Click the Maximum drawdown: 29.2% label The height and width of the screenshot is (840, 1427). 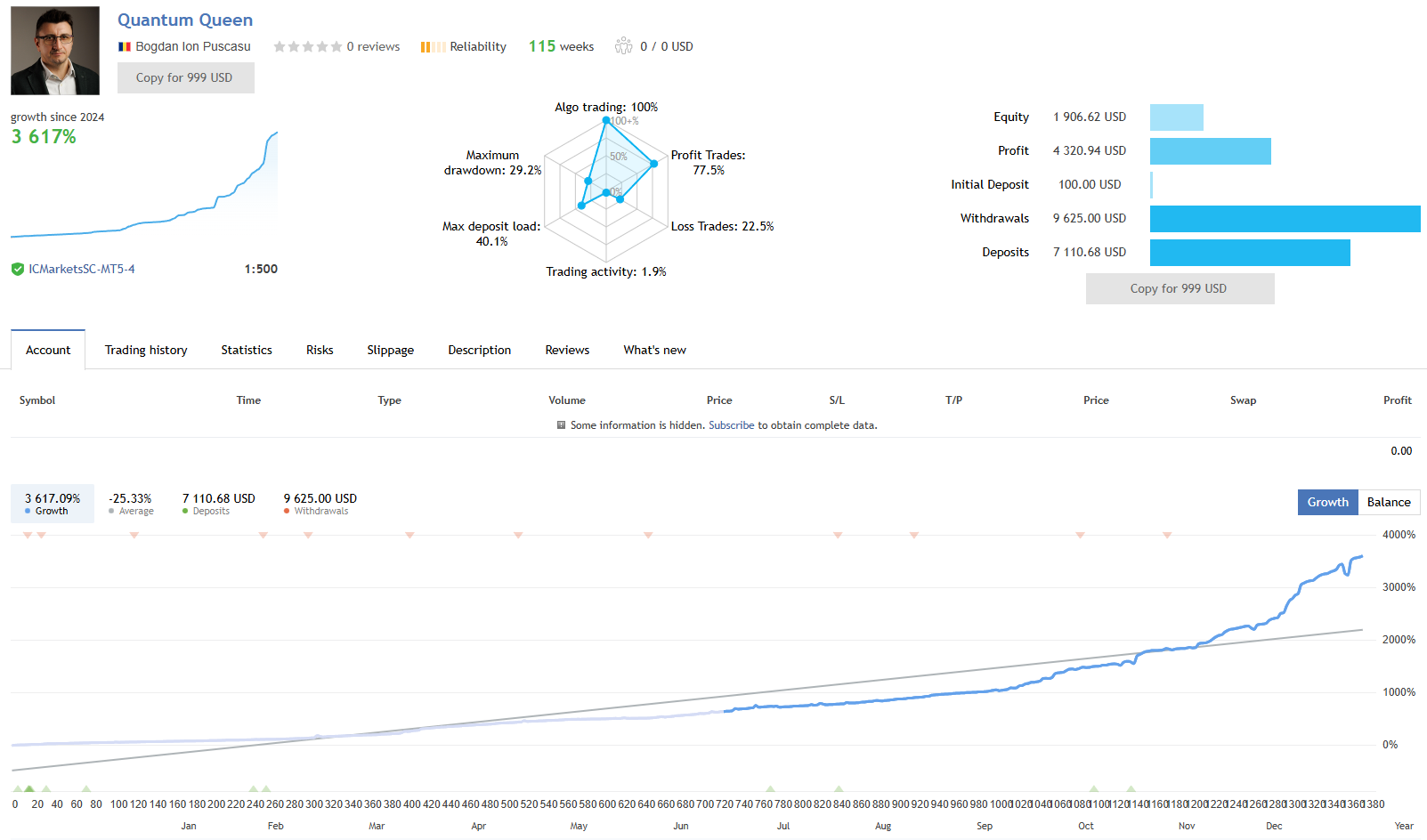pyautogui.click(x=492, y=162)
